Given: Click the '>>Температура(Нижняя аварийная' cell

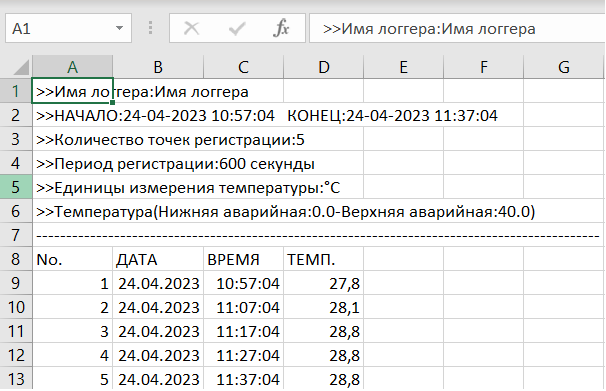Looking at the screenshot, I should (x=72, y=211).
